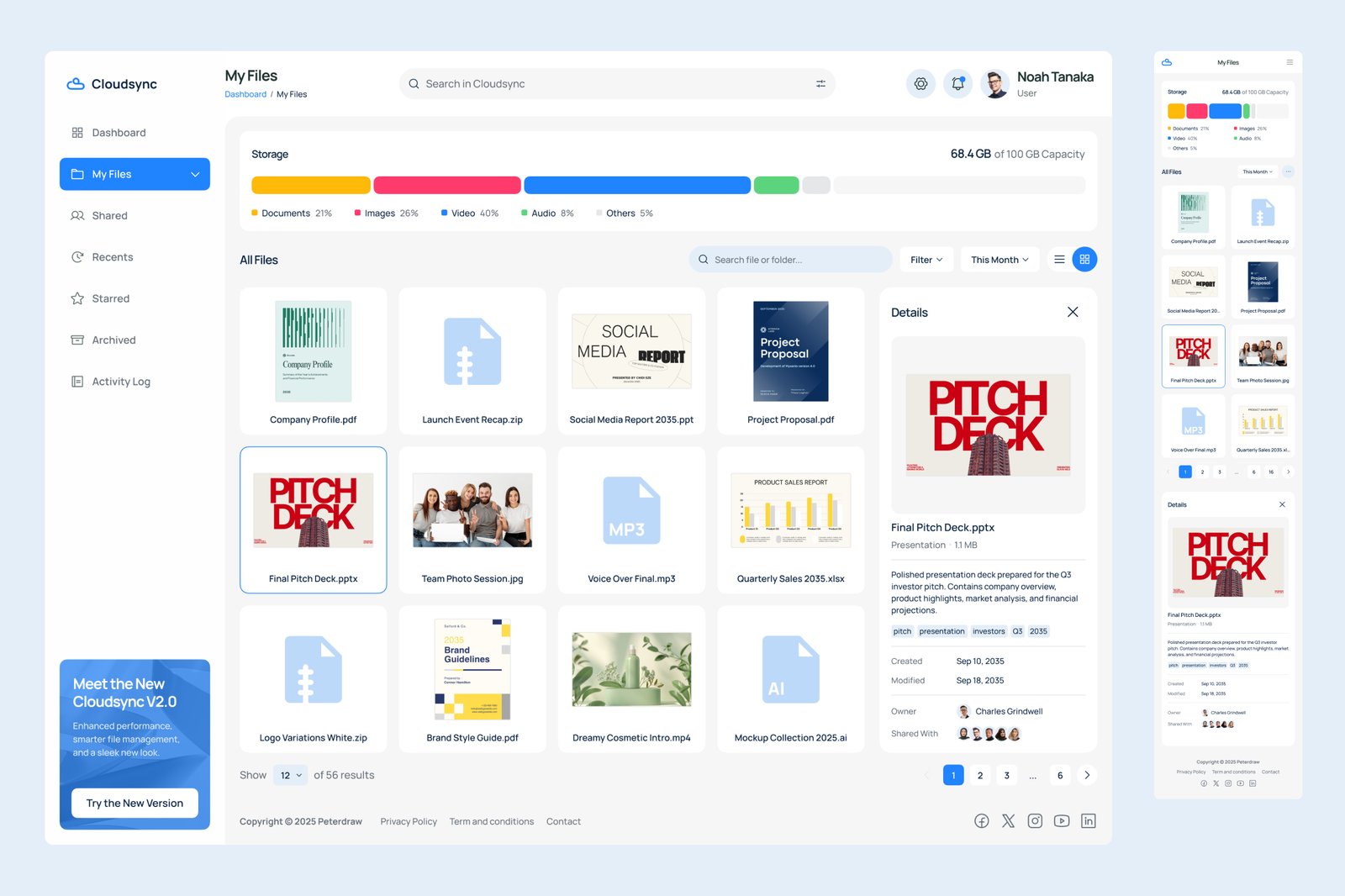The height and width of the screenshot is (896, 1345).
Task: Open the Facebook icon in footer
Action: coord(981,821)
